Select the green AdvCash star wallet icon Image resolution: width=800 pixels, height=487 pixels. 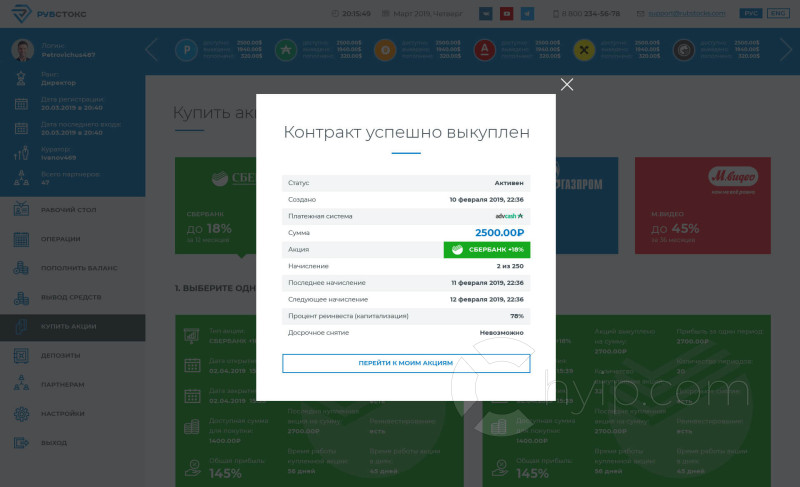click(x=286, y=50)
